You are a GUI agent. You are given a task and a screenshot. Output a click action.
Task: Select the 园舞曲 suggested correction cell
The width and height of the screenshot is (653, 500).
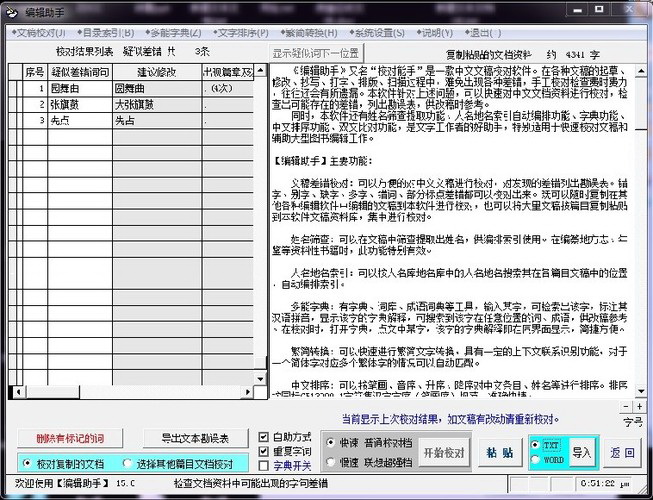(x=157, y=89)
